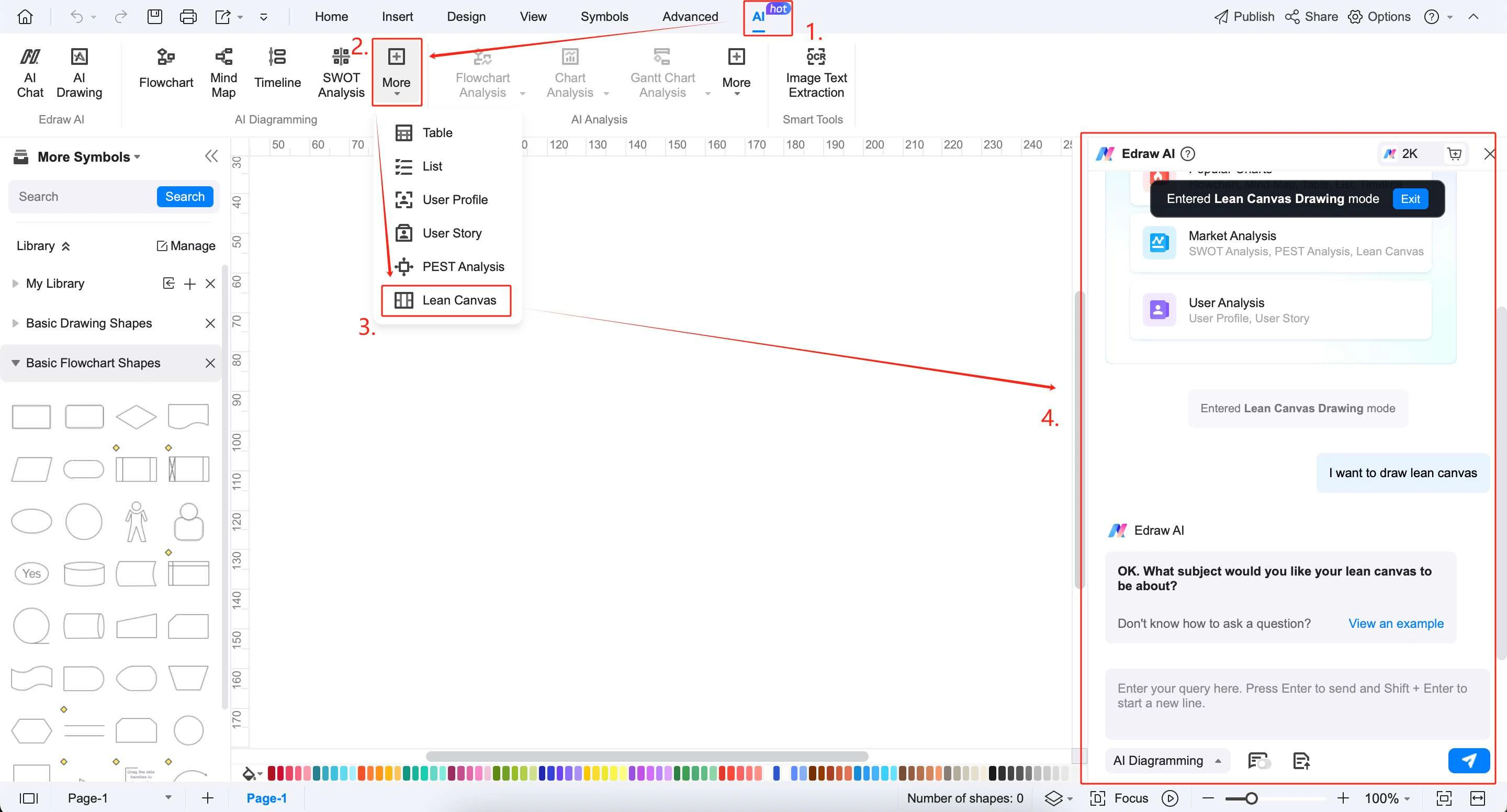
Task: Open Options settings
Action: [x=1379, y=16]
